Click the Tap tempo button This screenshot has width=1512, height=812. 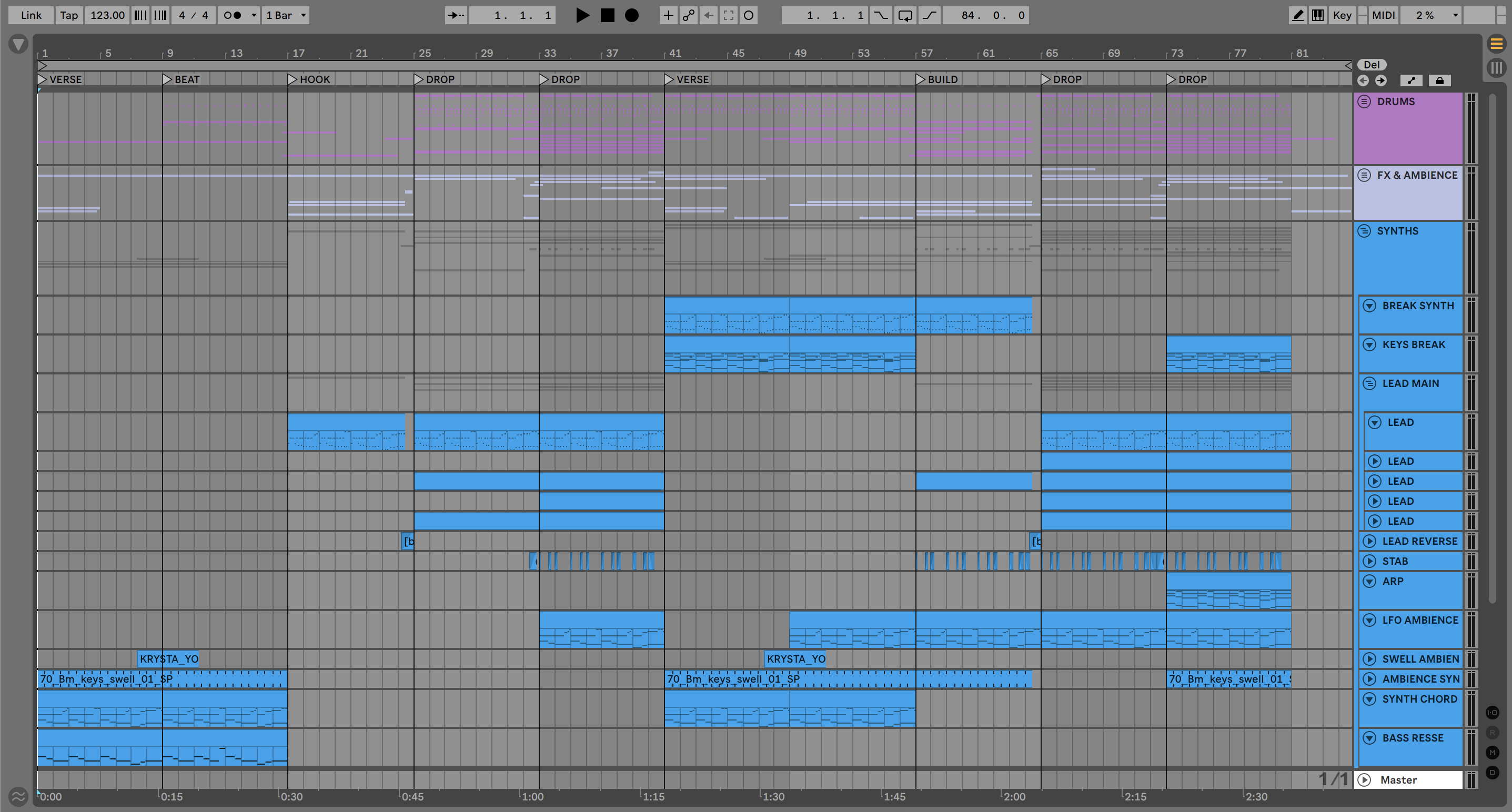click(x=69, y=15)
